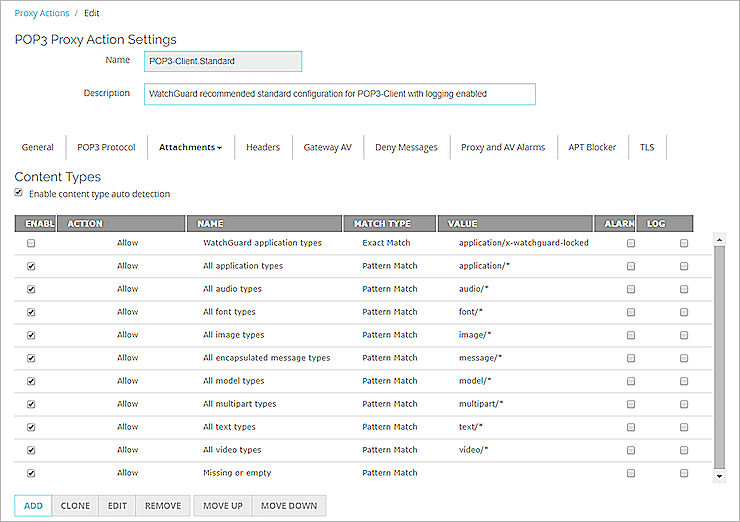
Task: Open the Proxy Actions breadcrumb link
Action: [x=41, y=13]
